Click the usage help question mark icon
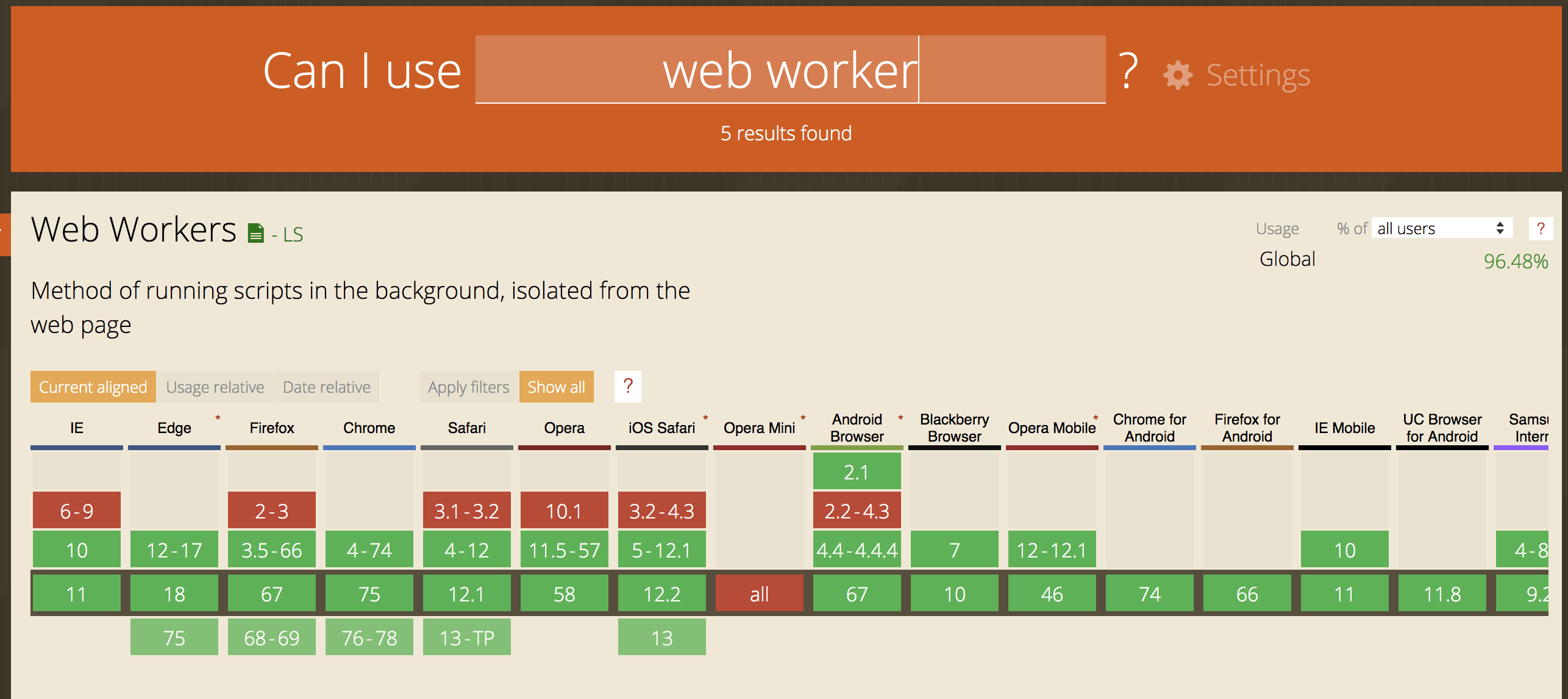Viewport: 1568px width, 699px height. point(1540,229)
